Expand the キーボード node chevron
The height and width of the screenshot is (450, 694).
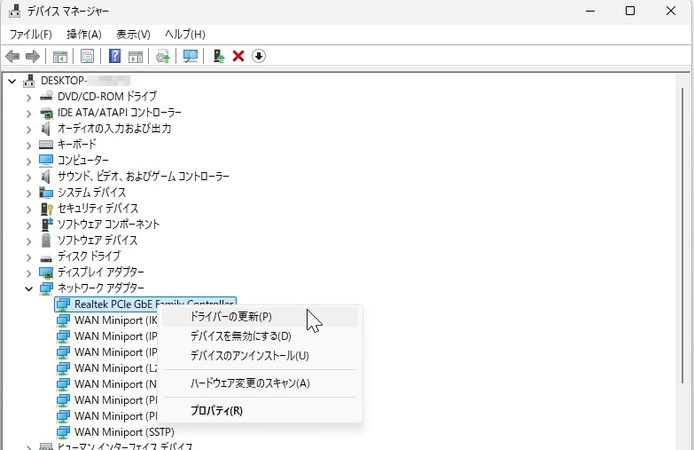click(x=29, y=145)
